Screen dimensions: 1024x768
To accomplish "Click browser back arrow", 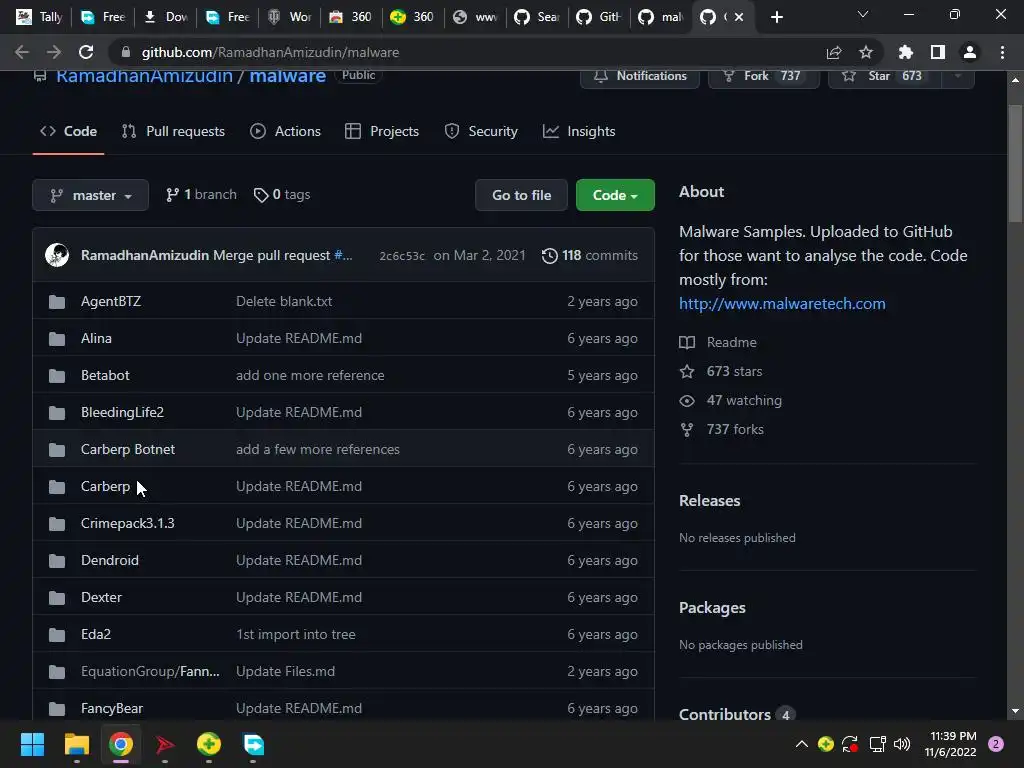I will (22, 52).
